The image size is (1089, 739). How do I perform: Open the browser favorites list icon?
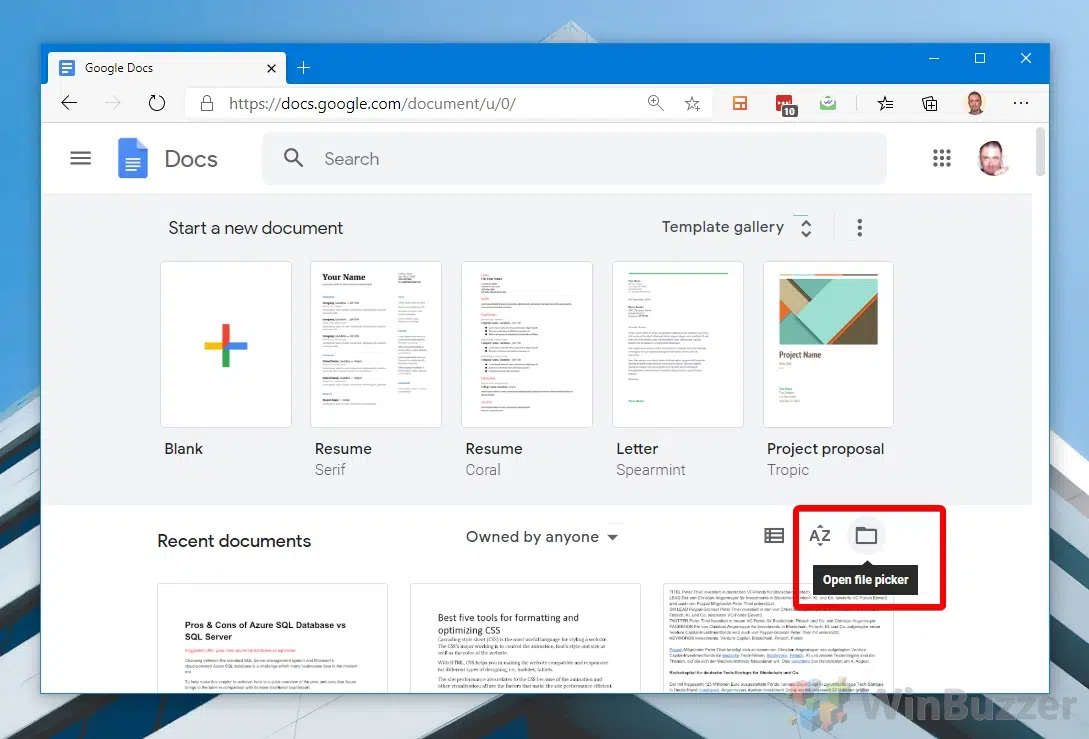tap(885, 103)
